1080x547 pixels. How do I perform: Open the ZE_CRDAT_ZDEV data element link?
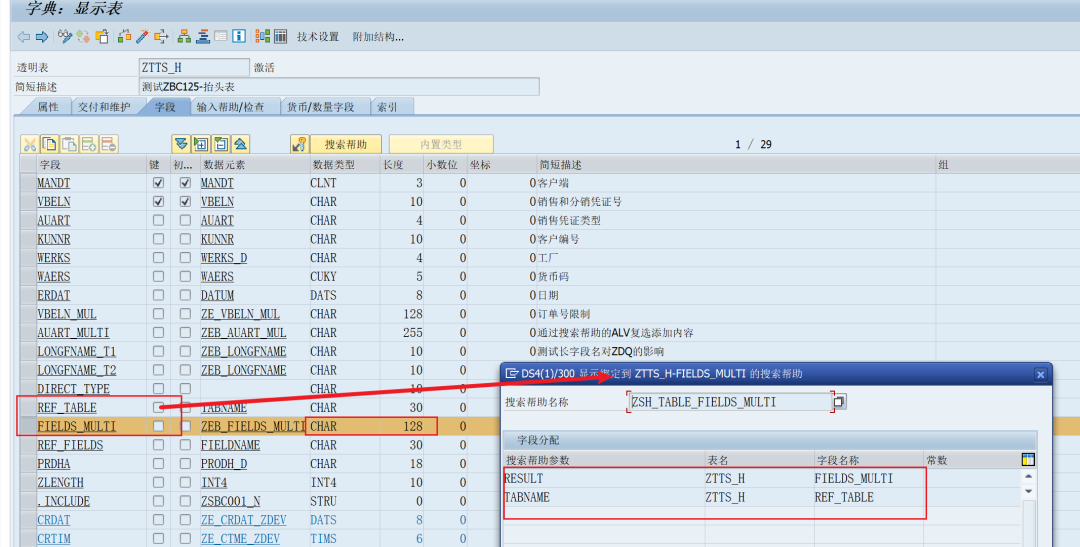[243, 520]
